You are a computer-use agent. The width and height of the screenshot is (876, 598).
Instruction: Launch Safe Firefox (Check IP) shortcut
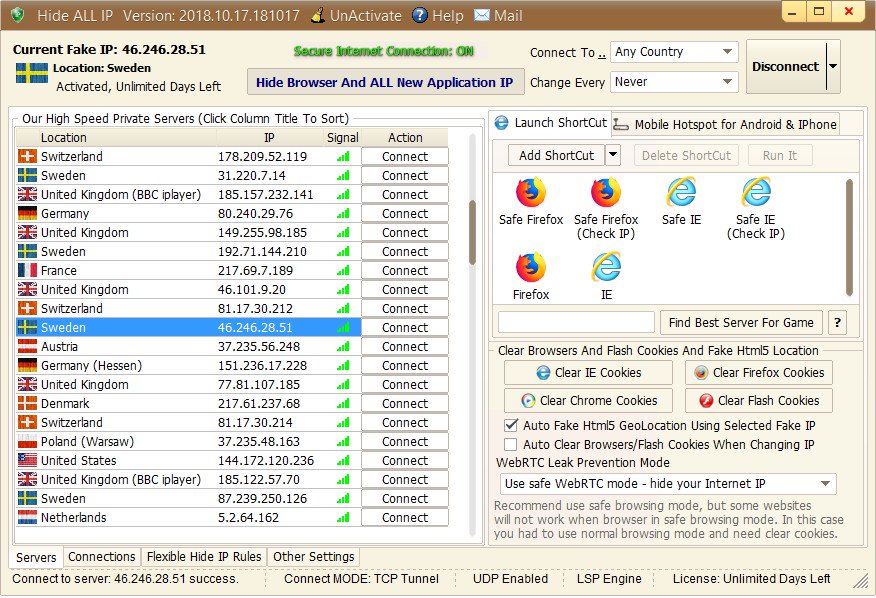606,193
